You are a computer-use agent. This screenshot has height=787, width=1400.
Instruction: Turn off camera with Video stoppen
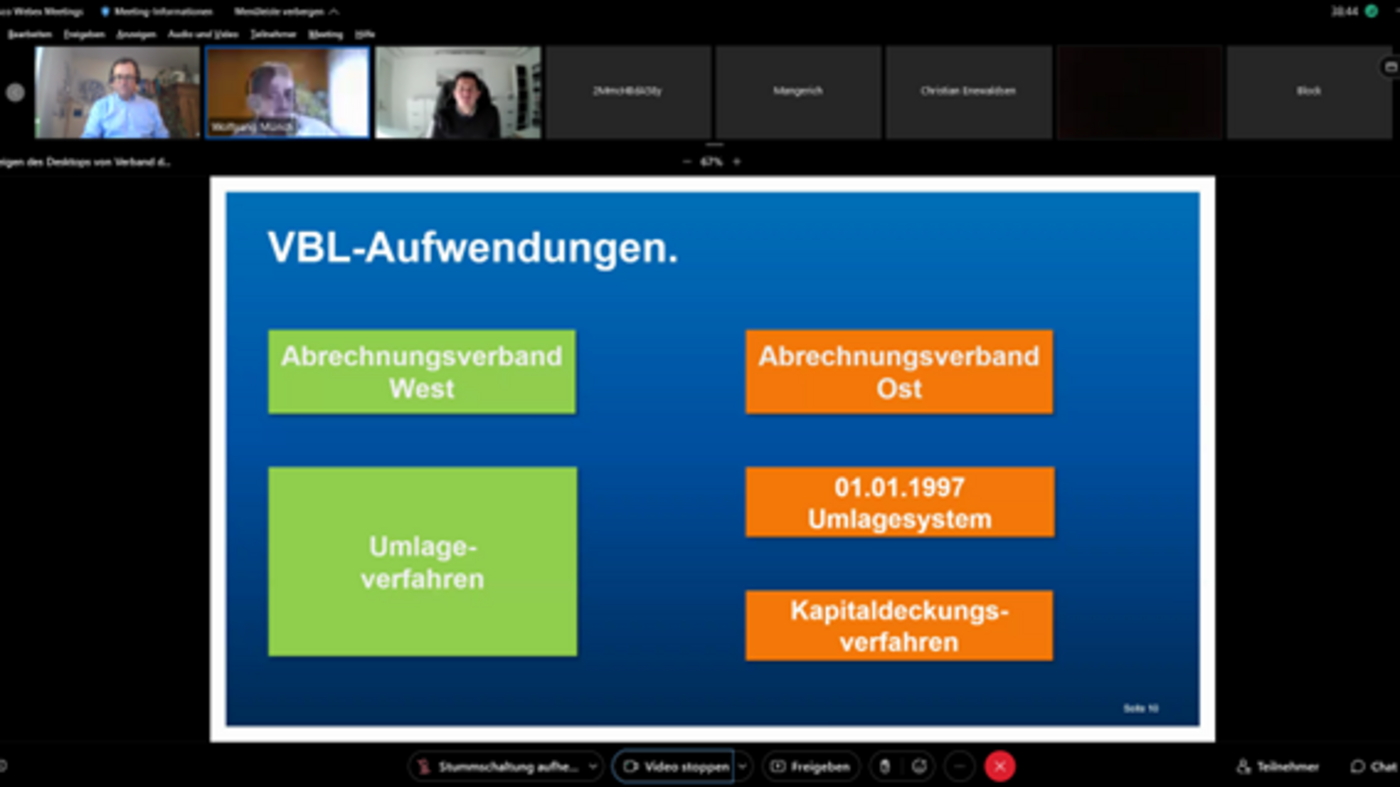(674, 767)
